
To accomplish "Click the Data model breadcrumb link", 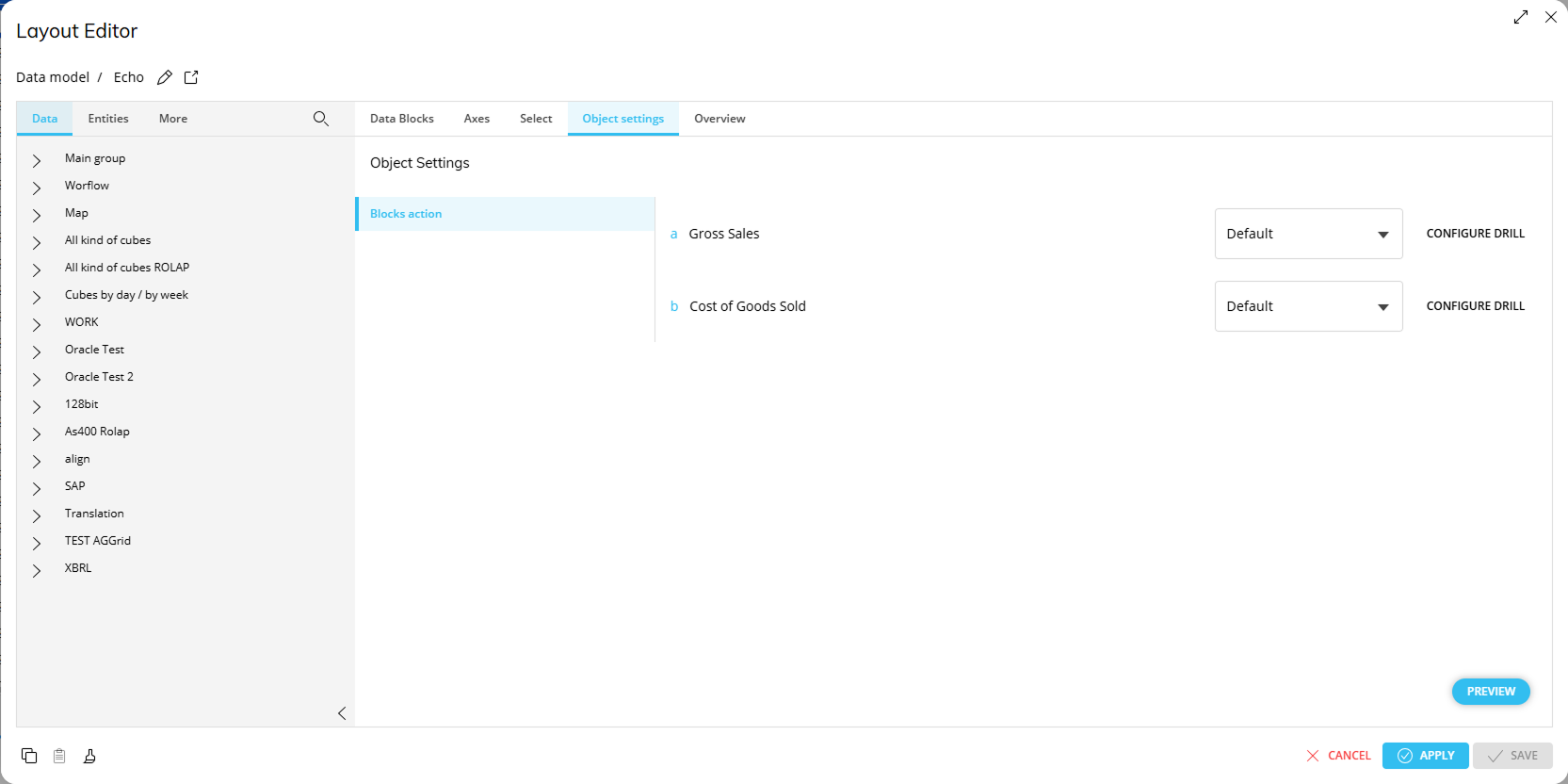I will (53, 77).
